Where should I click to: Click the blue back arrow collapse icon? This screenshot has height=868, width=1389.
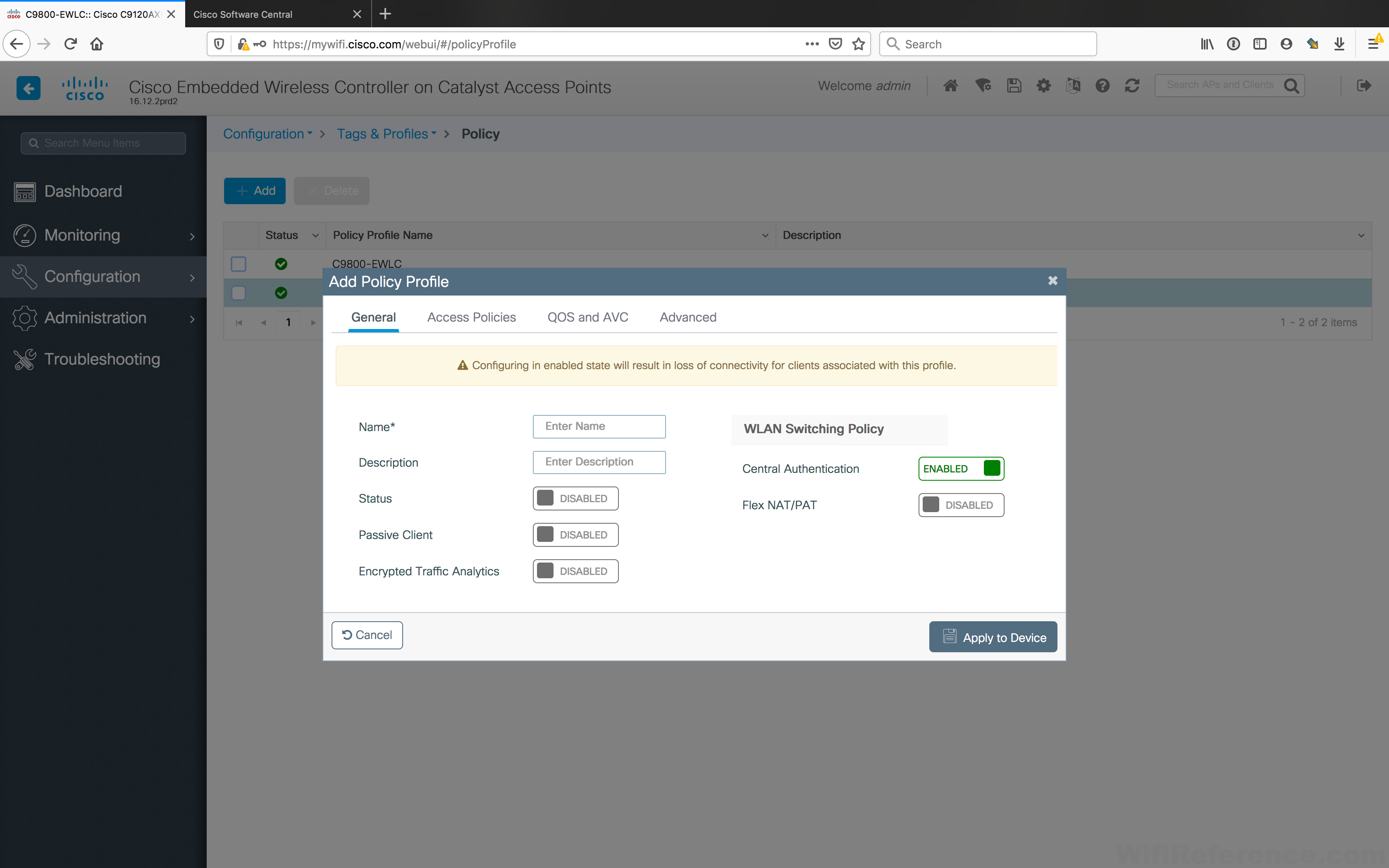[28, 88]
